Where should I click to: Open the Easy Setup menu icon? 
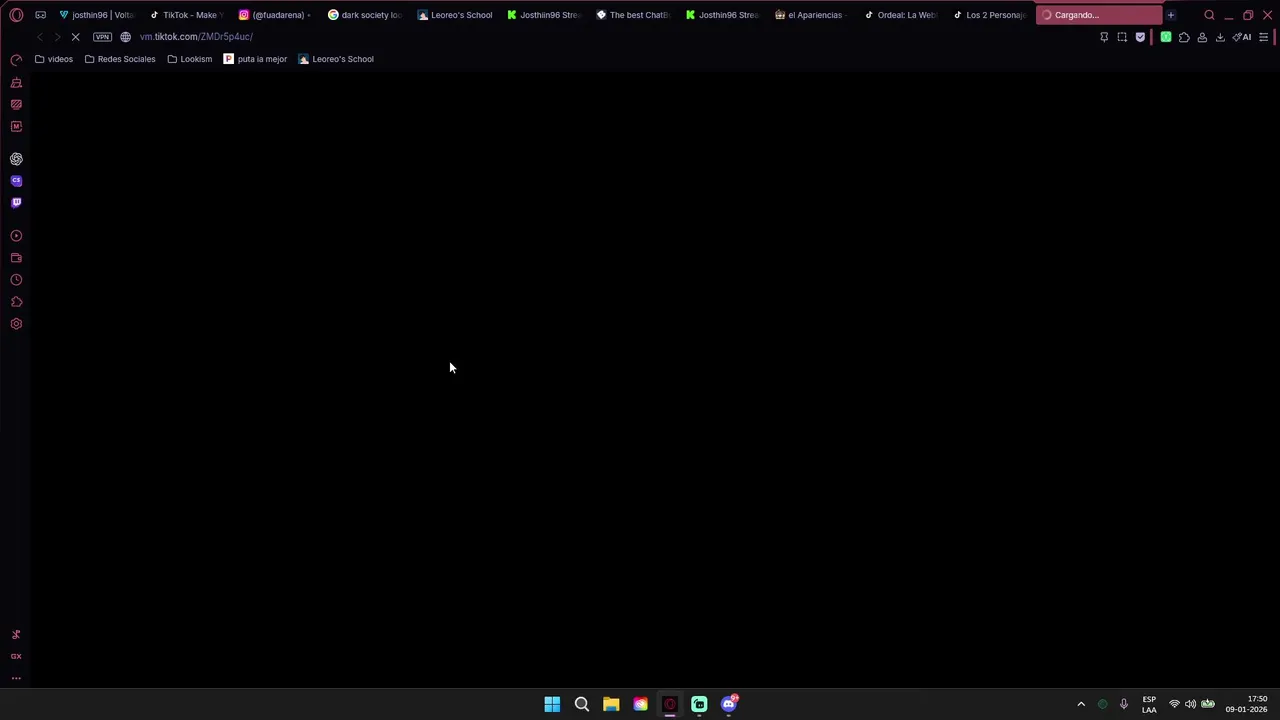point(1264,37)
